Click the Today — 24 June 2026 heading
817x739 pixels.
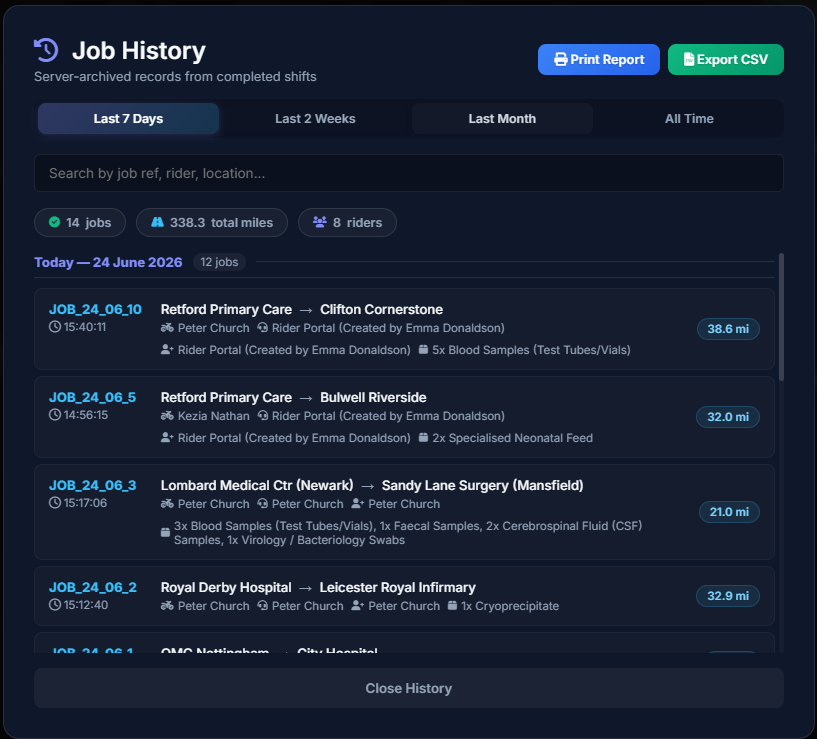(108, 262)
